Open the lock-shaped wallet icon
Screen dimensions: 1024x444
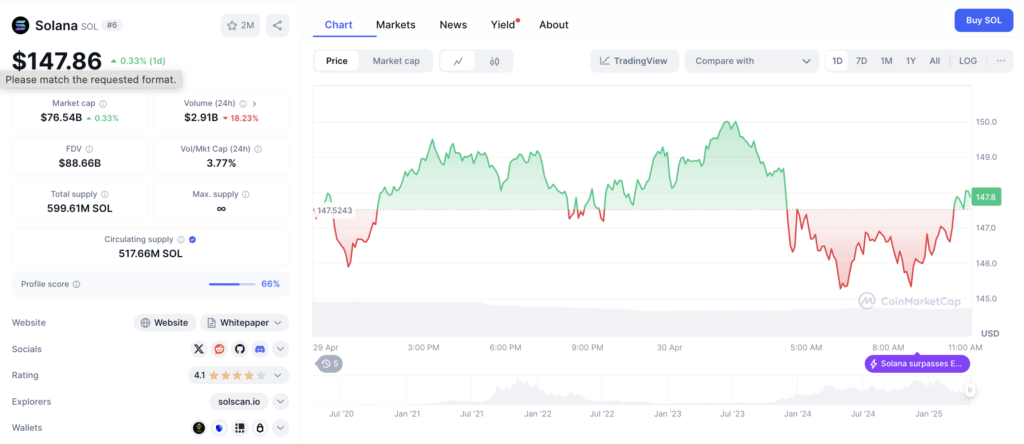[260, 428]
